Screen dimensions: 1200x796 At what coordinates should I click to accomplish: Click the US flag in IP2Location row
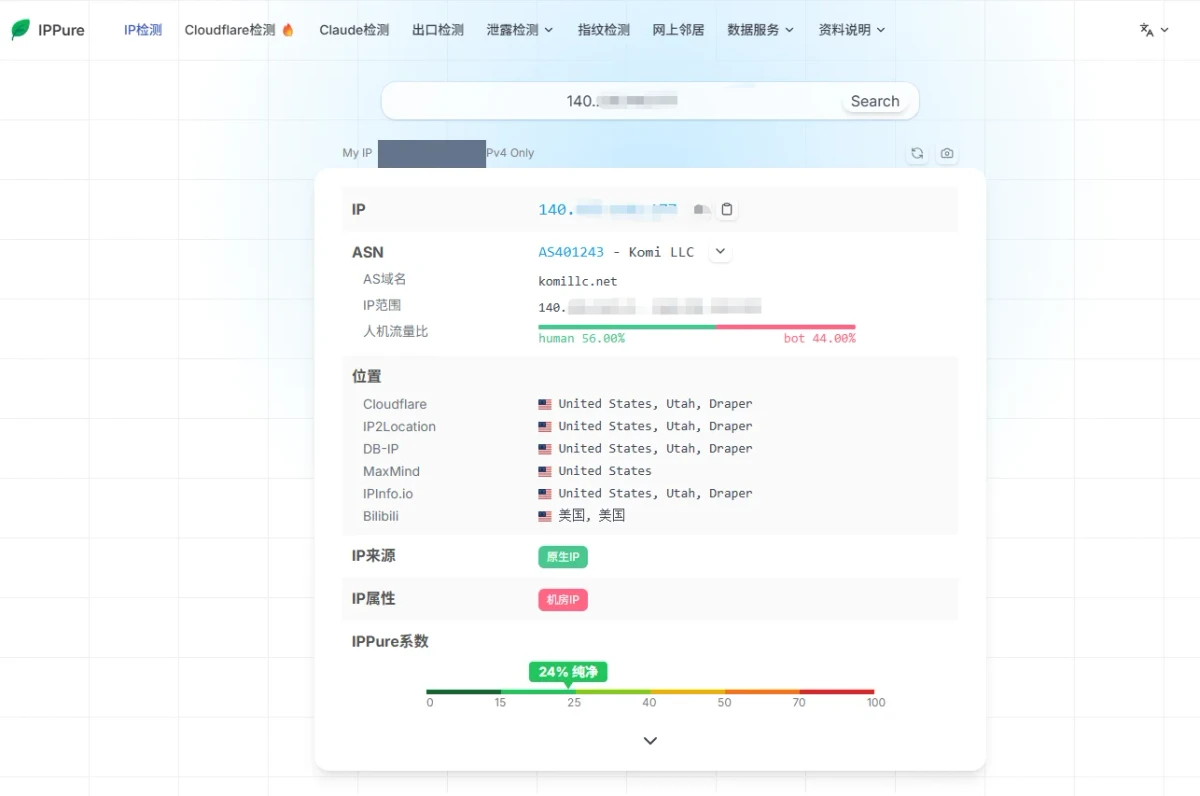click(x=545, y=426)
